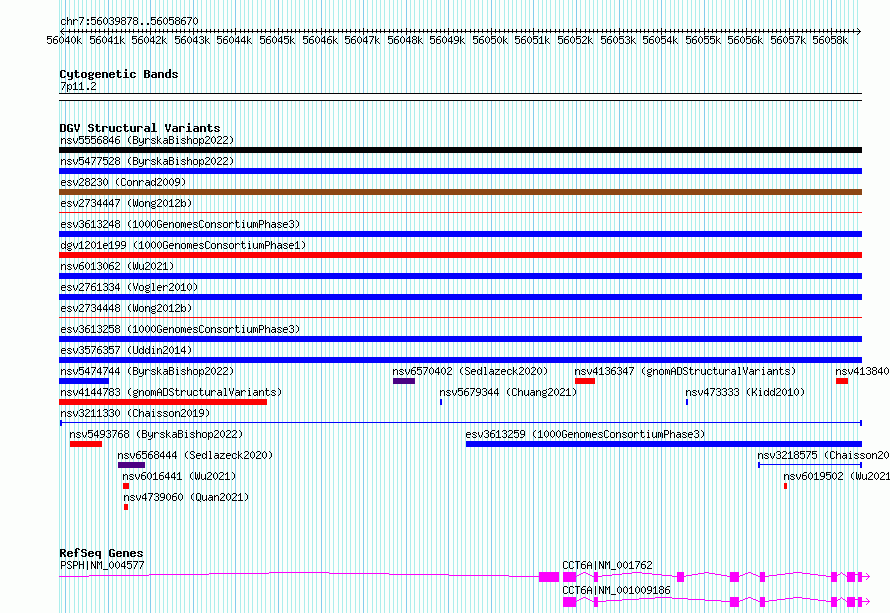Select the nsv473333 (Kidd2010) label
This screenshot has height=613, width=890.
coord(745,392)
